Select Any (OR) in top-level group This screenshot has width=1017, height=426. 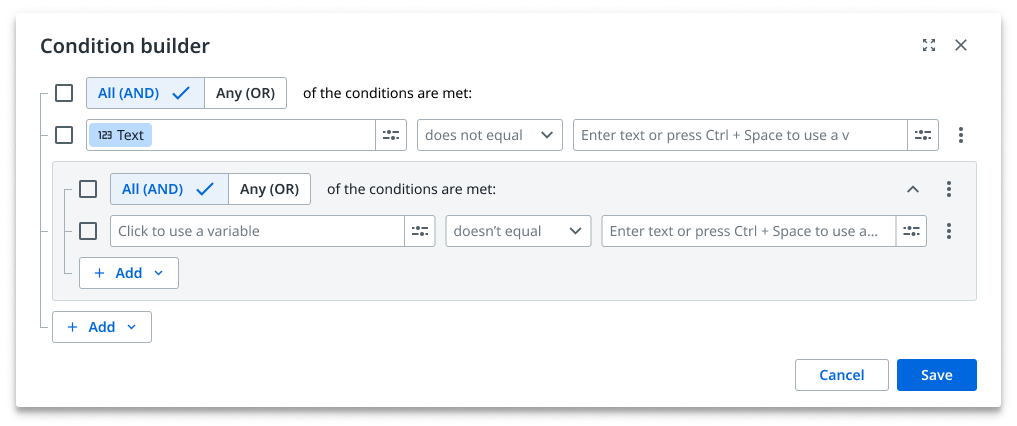[x=245, y=93]
